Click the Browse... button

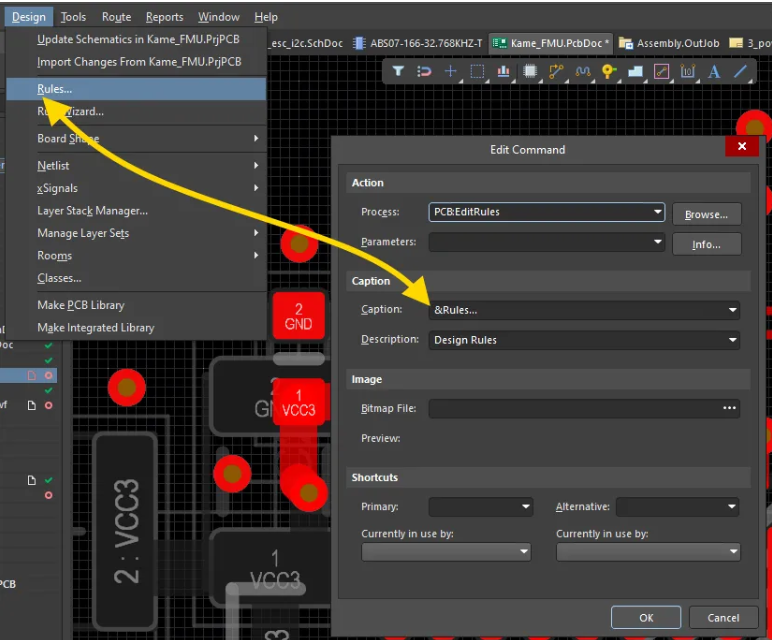706,215
